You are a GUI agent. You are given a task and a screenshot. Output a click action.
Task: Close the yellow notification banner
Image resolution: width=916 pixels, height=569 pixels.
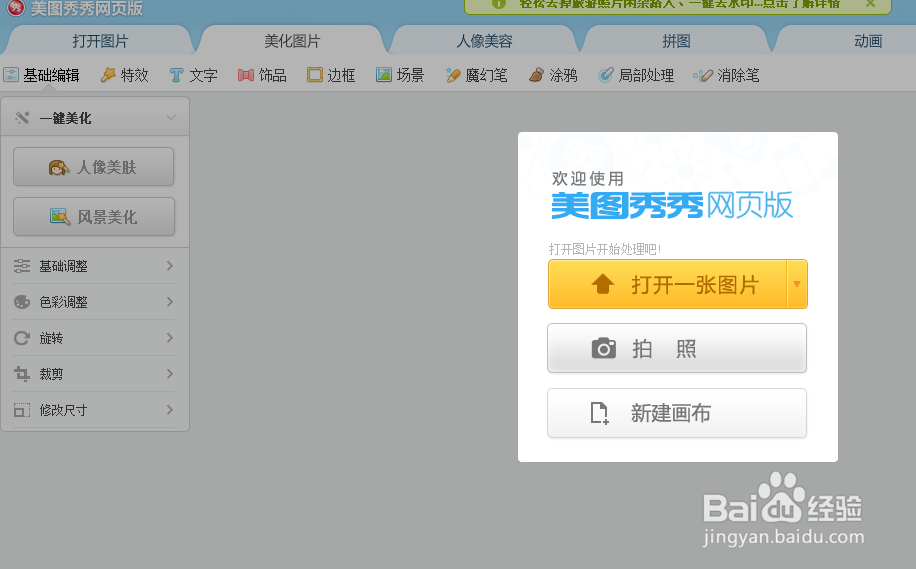(x=870, y=4)
